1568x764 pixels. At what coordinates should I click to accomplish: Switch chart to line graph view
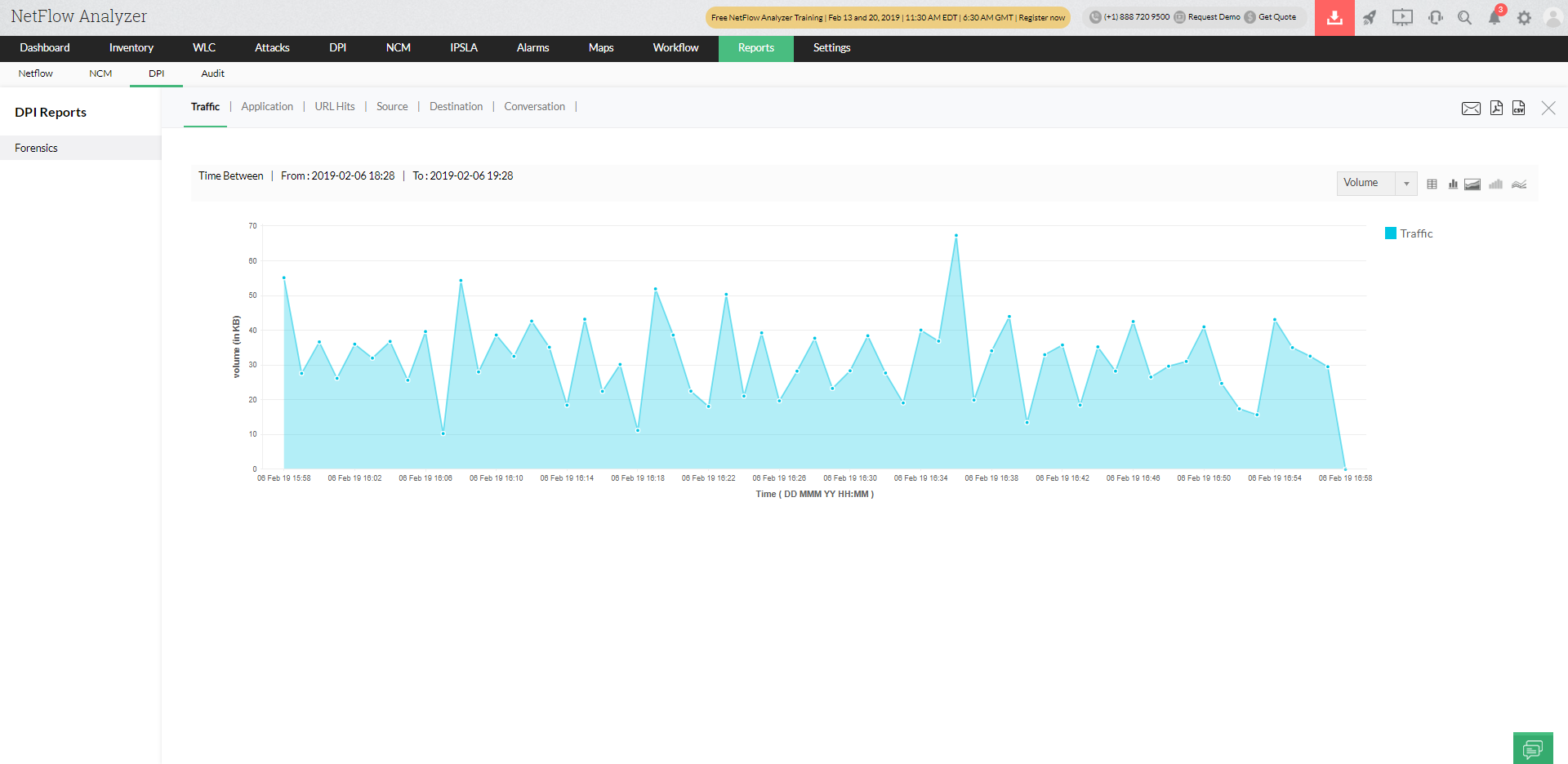coord(1519,184)
